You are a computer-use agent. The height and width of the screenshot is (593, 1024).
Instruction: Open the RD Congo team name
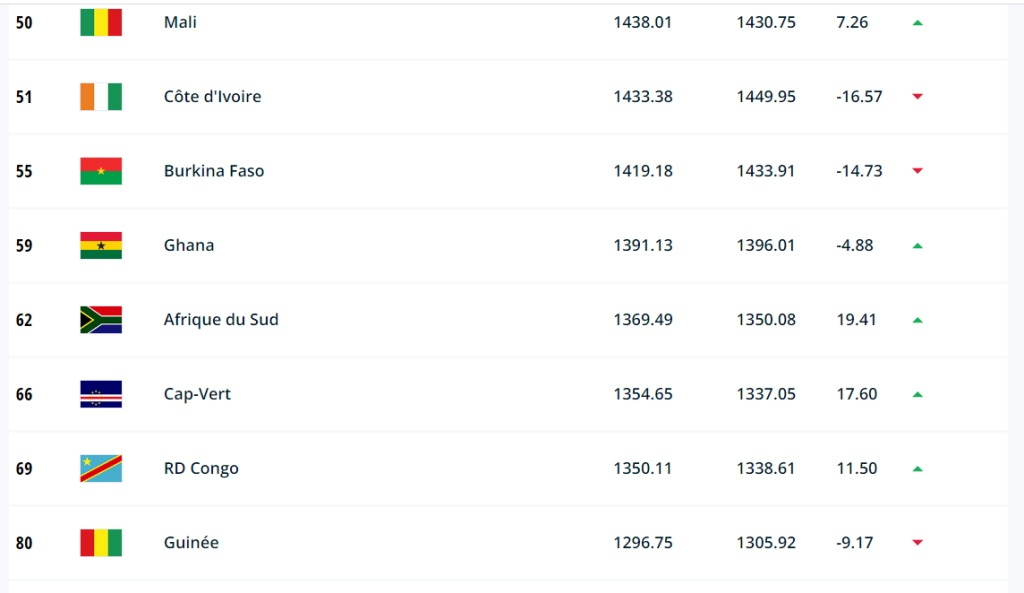click(201, 468)
